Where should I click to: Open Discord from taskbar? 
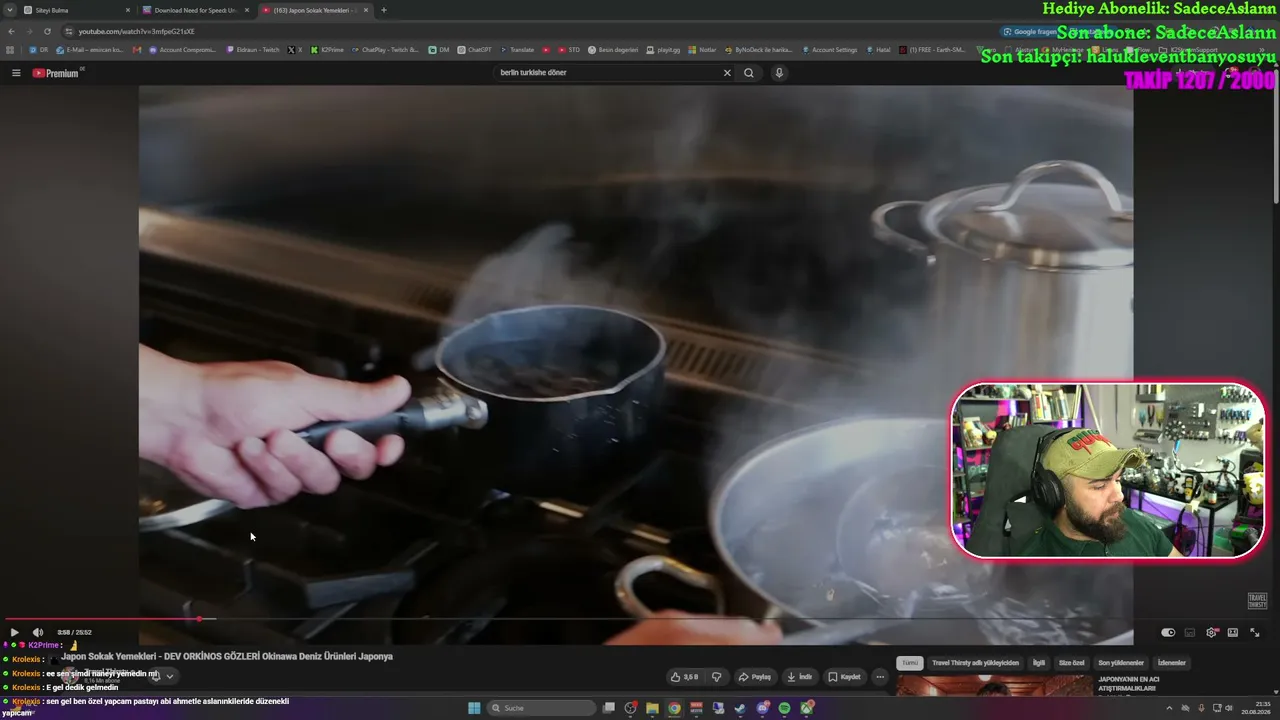click(762, 708)
